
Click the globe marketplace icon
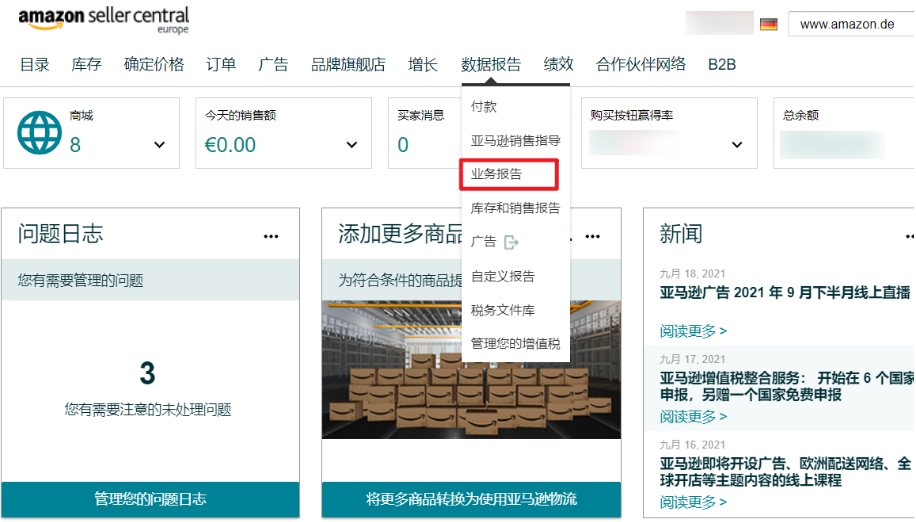click(39, 133)
